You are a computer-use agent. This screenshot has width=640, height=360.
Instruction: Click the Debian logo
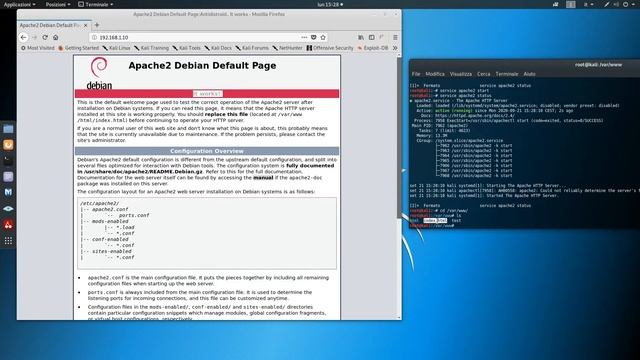[99, 73]
